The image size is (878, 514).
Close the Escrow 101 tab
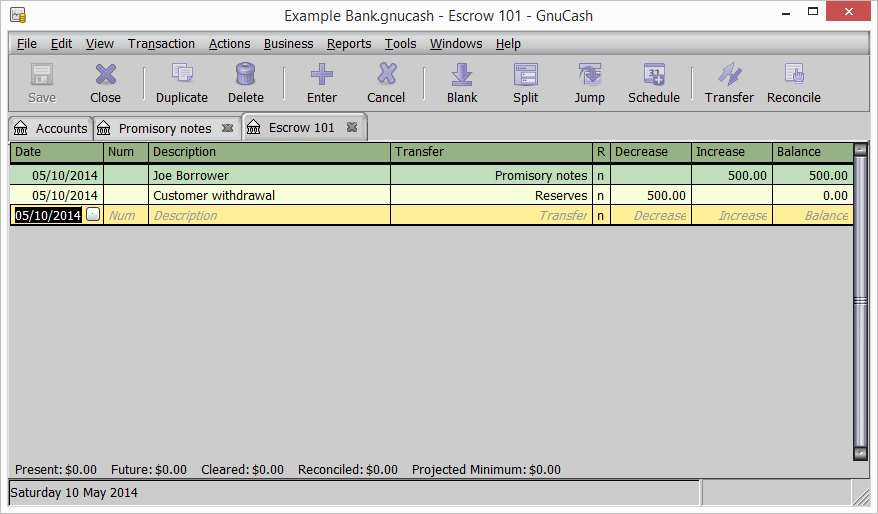[352, 128]
